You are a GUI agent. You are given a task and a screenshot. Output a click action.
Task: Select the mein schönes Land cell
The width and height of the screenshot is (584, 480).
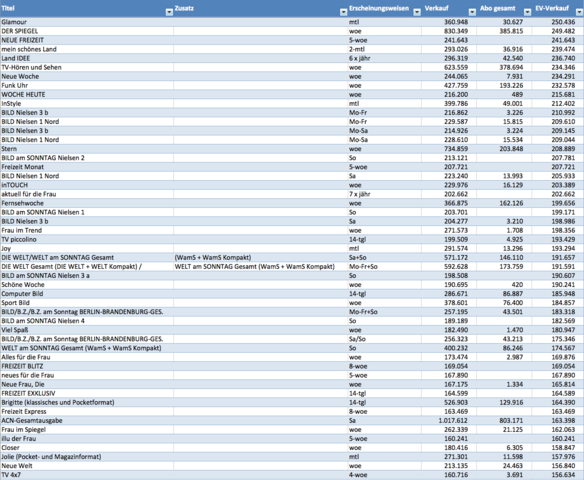coord(87,49)
